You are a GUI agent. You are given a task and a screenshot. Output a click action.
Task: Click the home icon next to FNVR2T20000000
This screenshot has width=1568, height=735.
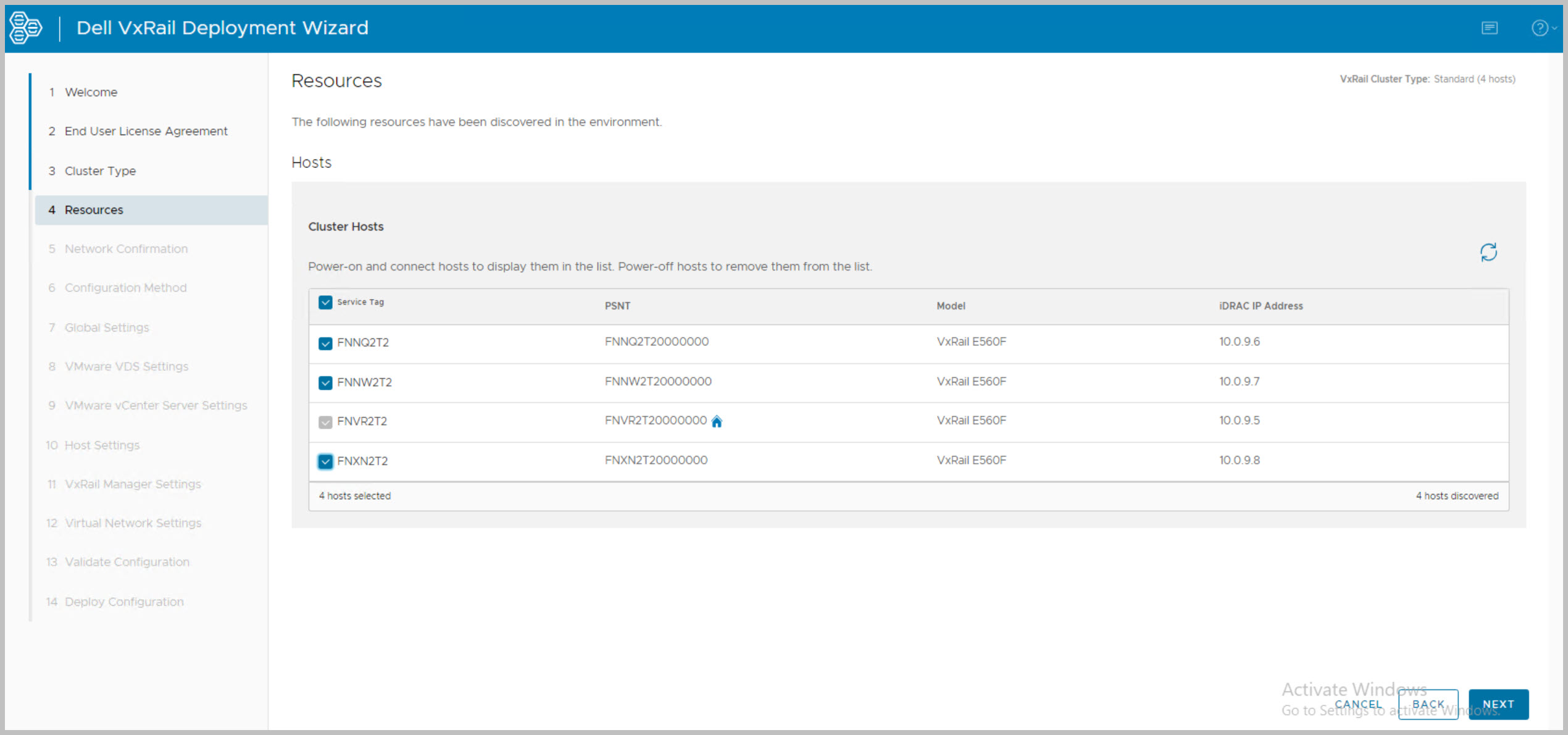point(716,421)
